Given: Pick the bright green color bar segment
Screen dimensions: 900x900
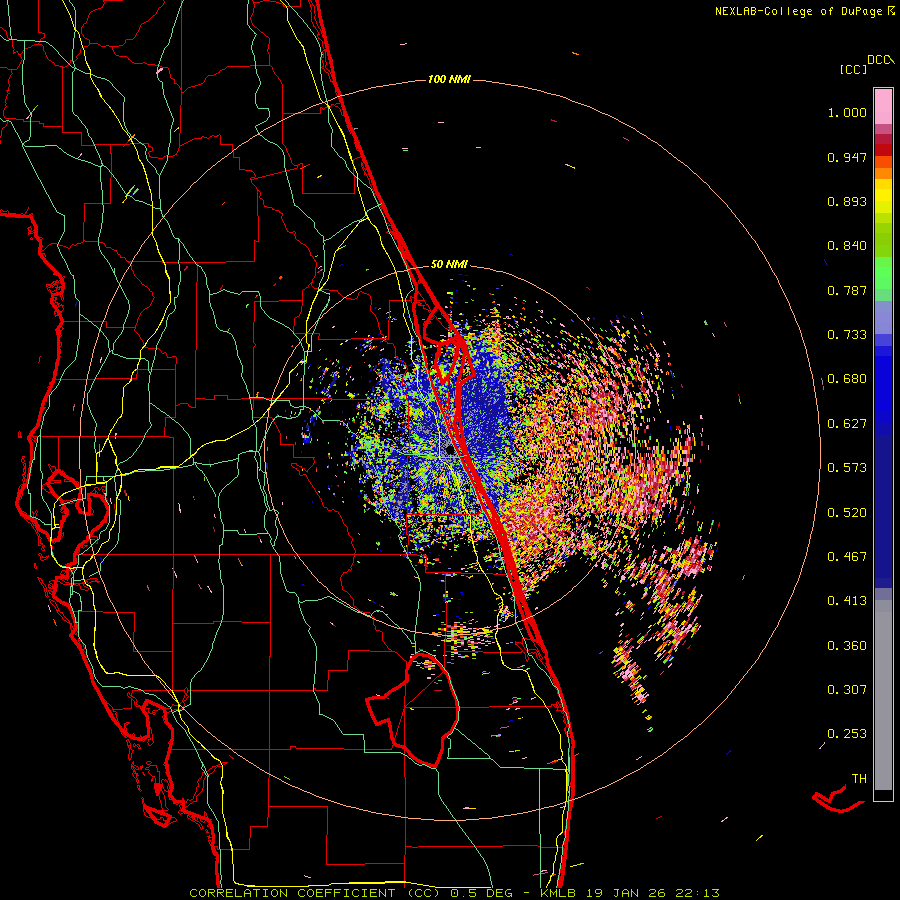Looking at the screenshot, I should click(x=883, y=273).
